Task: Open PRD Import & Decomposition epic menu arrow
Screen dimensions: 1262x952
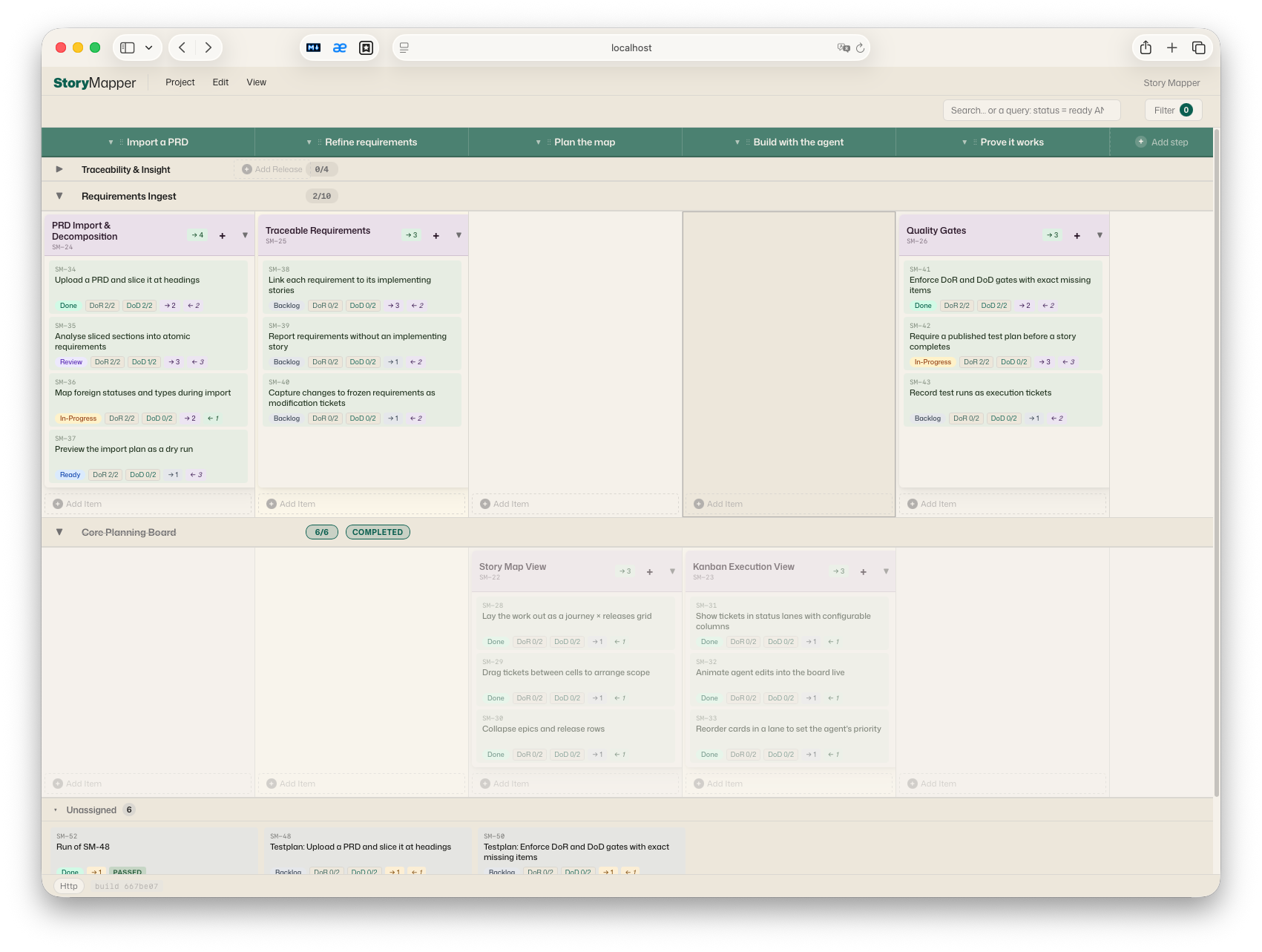Action: tap(245, 235)
